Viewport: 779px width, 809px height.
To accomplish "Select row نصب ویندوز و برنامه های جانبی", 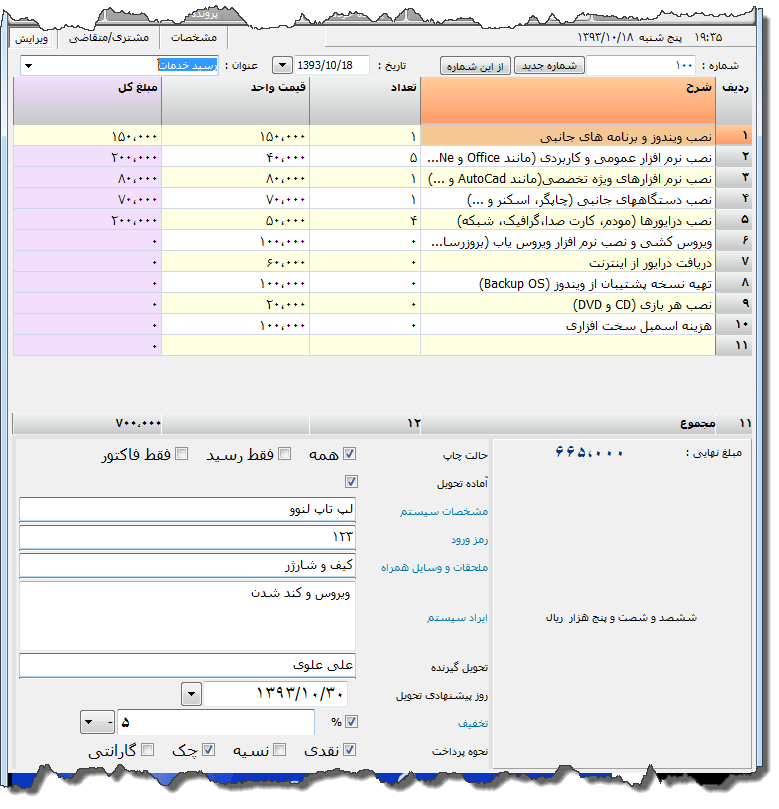I will (x=382, y=136).
